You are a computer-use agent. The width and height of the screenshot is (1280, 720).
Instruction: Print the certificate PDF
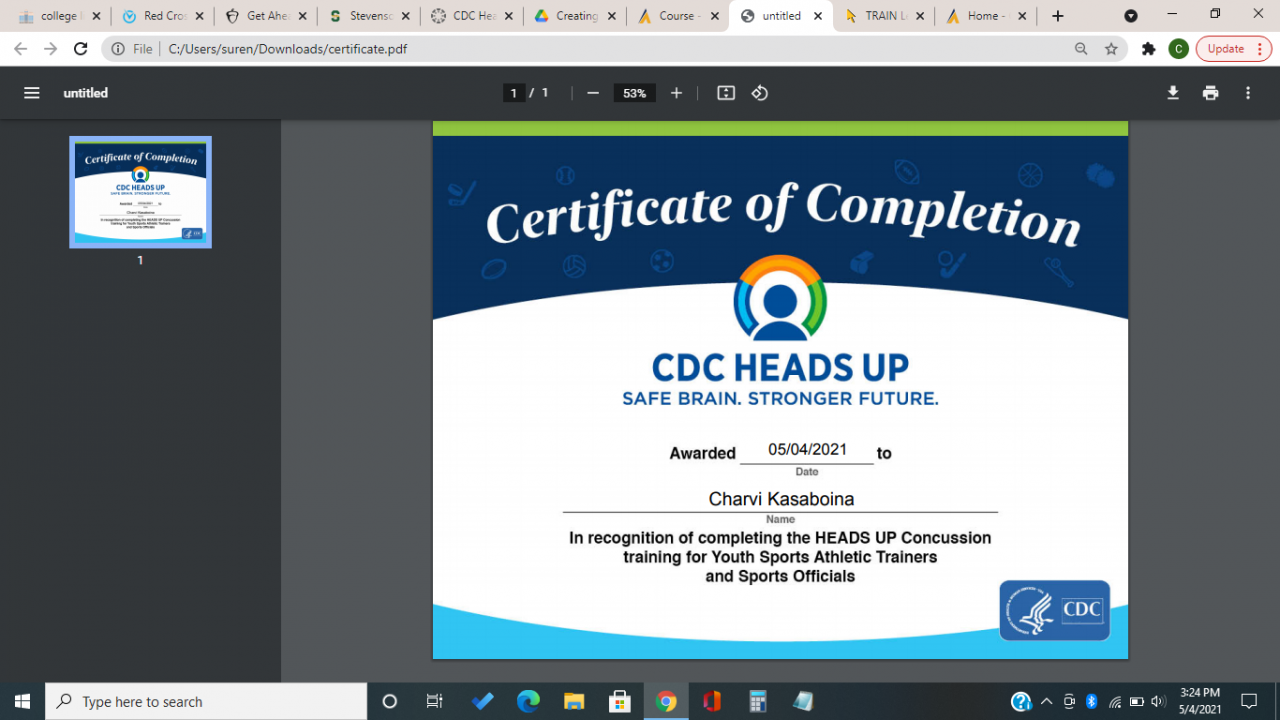point(1211,93)
